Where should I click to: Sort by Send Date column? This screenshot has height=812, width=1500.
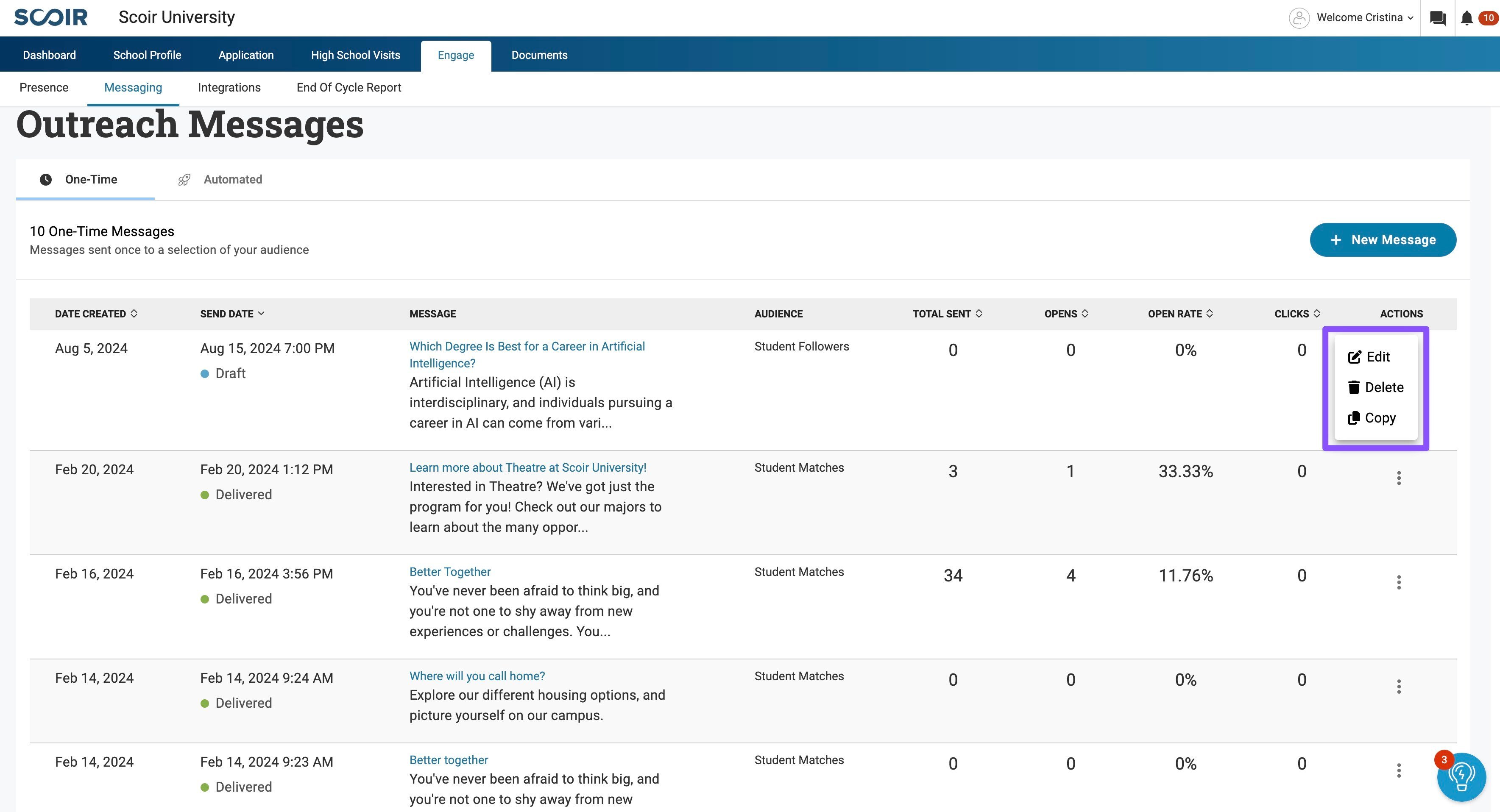(232, 314)
